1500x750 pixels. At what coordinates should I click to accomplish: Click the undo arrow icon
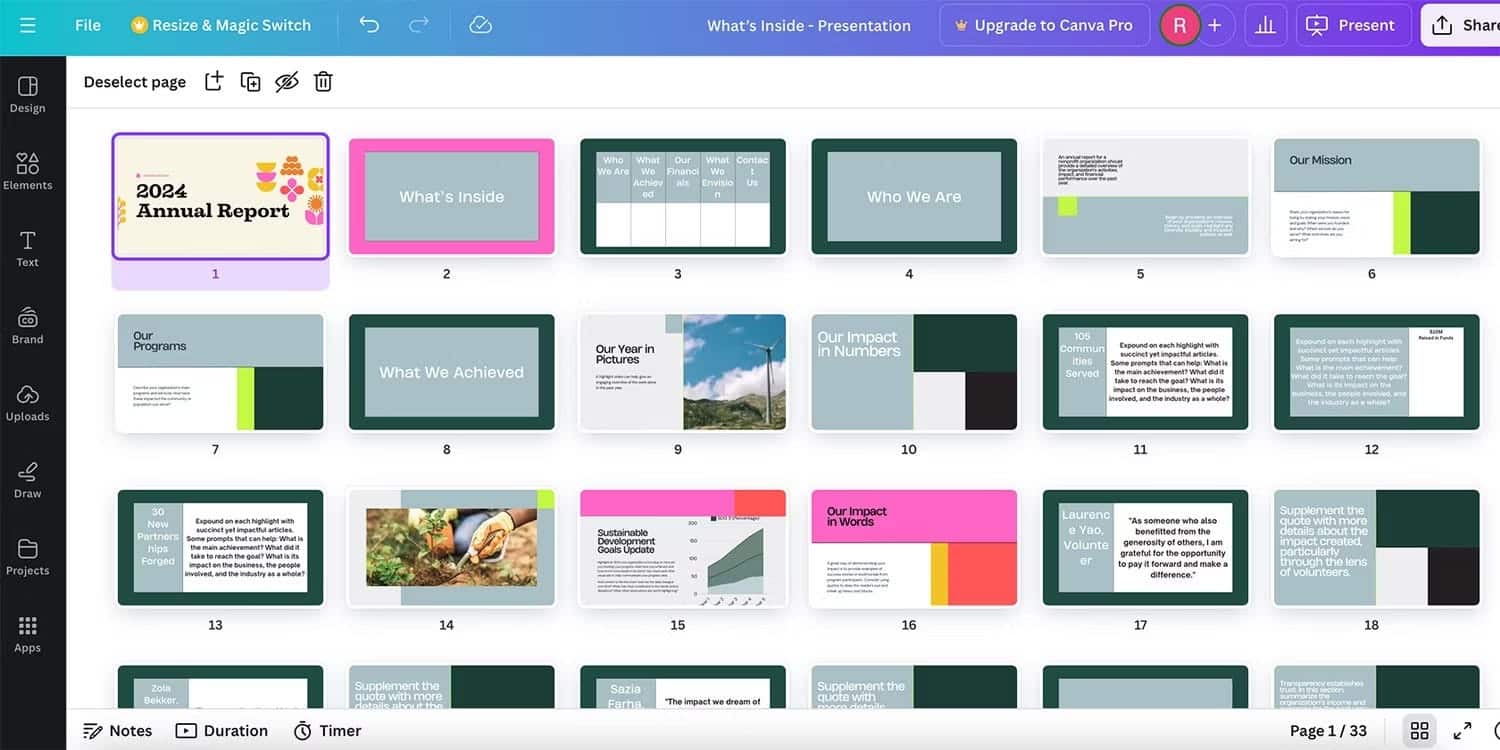(x=369, y=25)
